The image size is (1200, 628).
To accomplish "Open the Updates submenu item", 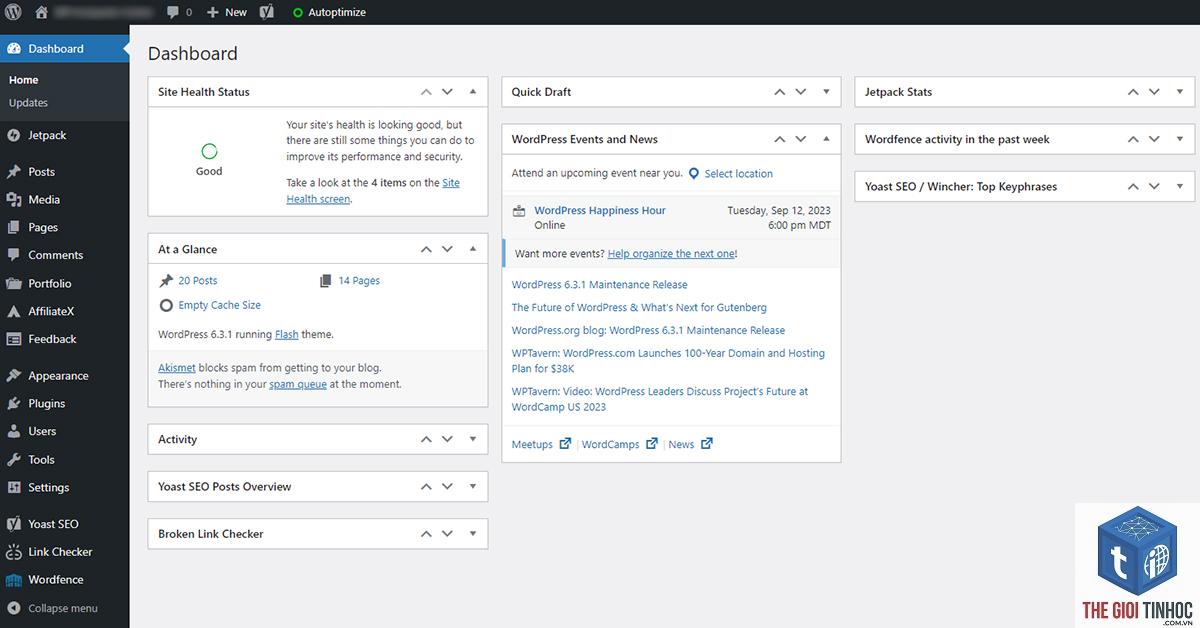I will click(28, 103).
